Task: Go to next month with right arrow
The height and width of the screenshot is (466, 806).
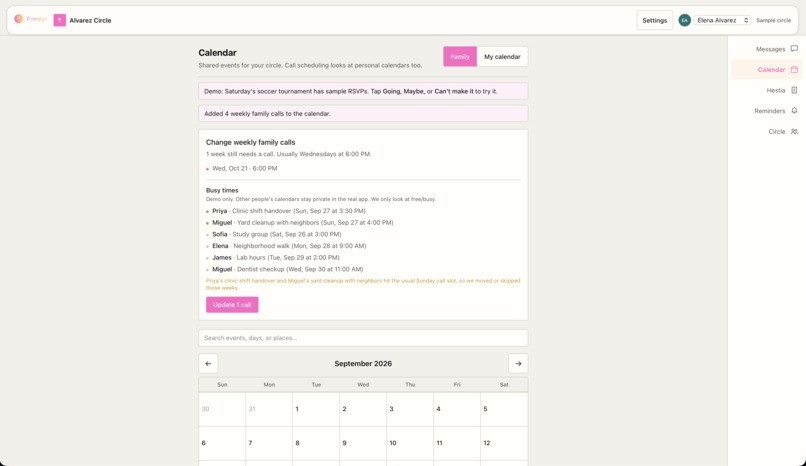Action: [518, 363]
